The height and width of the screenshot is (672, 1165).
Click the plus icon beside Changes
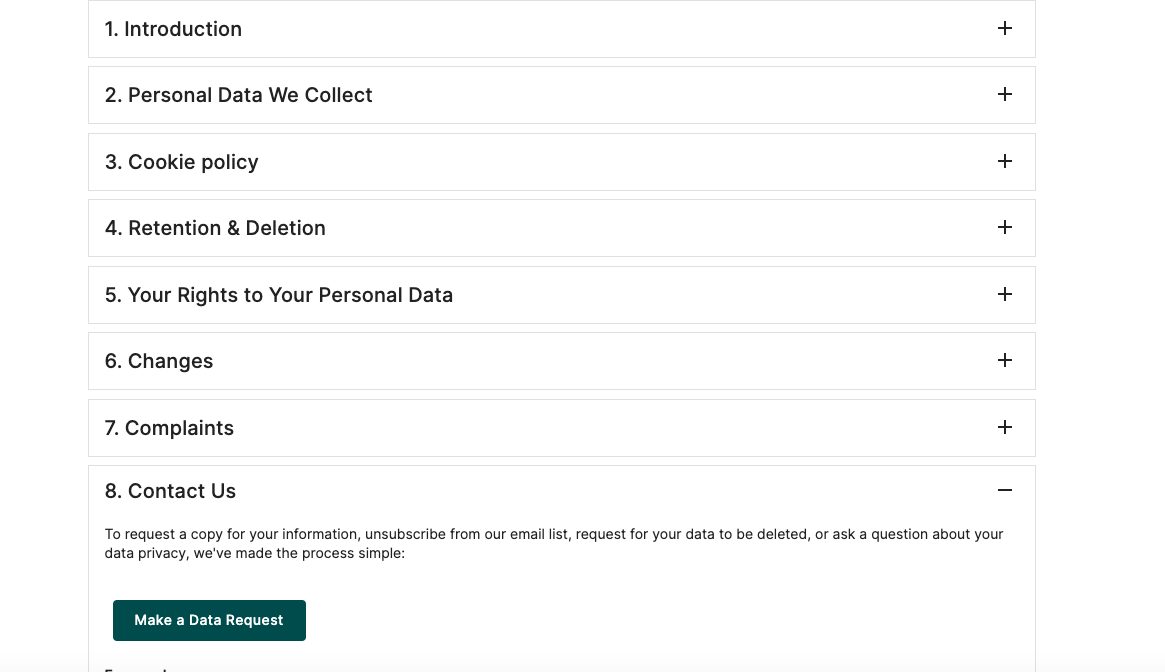click(1005, 360)
